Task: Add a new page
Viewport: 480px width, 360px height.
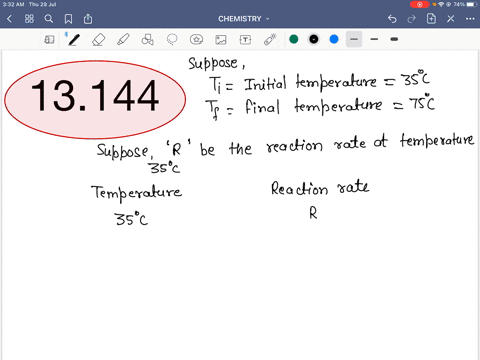Action: click(431, 19)
